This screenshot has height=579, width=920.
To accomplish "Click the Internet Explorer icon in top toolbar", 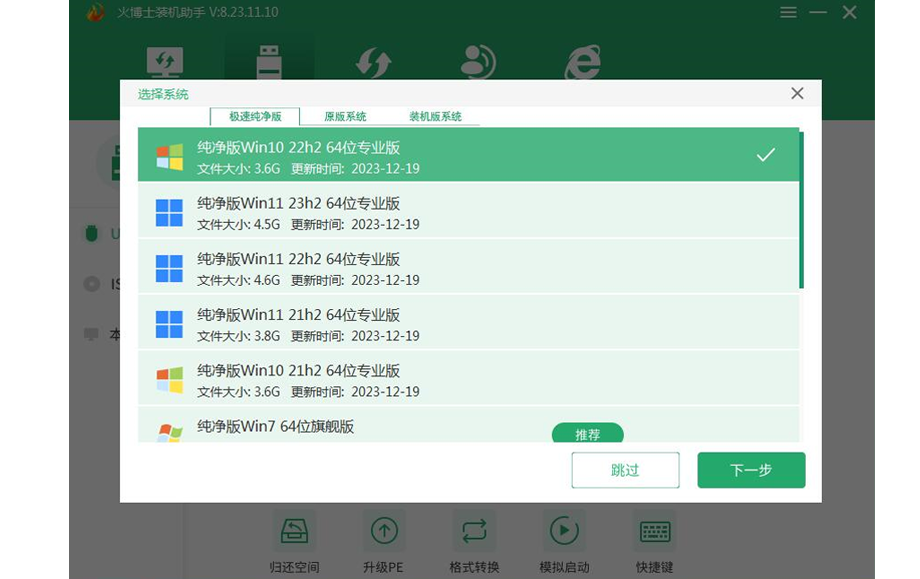I will coord(582,62).
